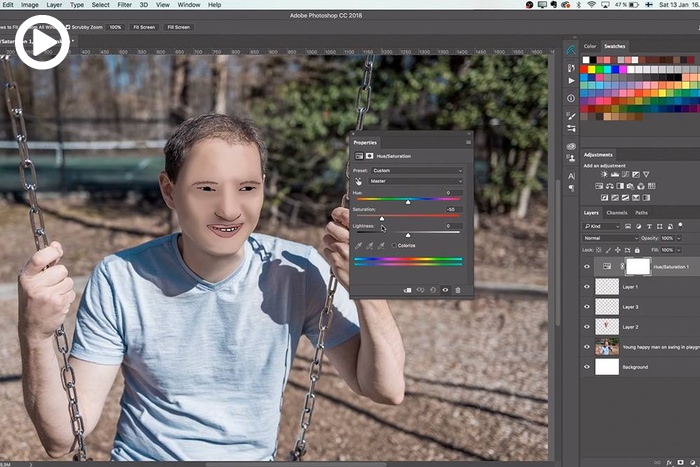Image resolution: width=700 pixels, height=467 pixels.
Task: Click the clip to layer icon
Action: [x=407, y=289]
